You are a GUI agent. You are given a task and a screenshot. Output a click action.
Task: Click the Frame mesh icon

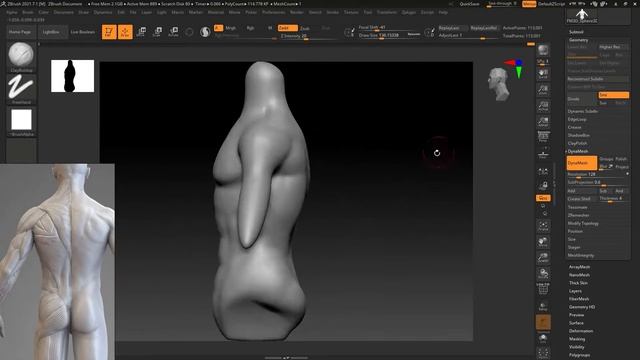coord(543,227)
